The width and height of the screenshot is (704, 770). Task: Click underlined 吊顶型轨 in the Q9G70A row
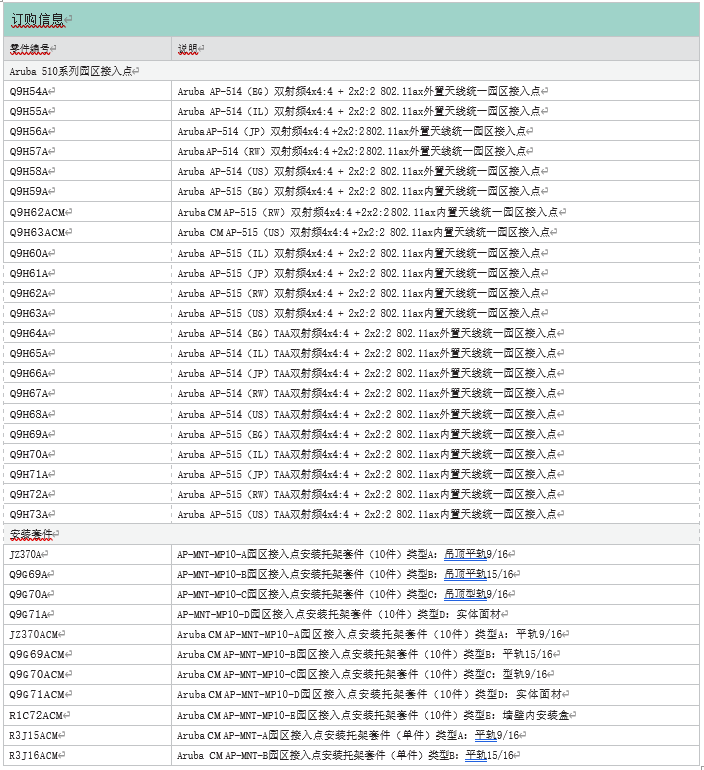click(465, 595)
